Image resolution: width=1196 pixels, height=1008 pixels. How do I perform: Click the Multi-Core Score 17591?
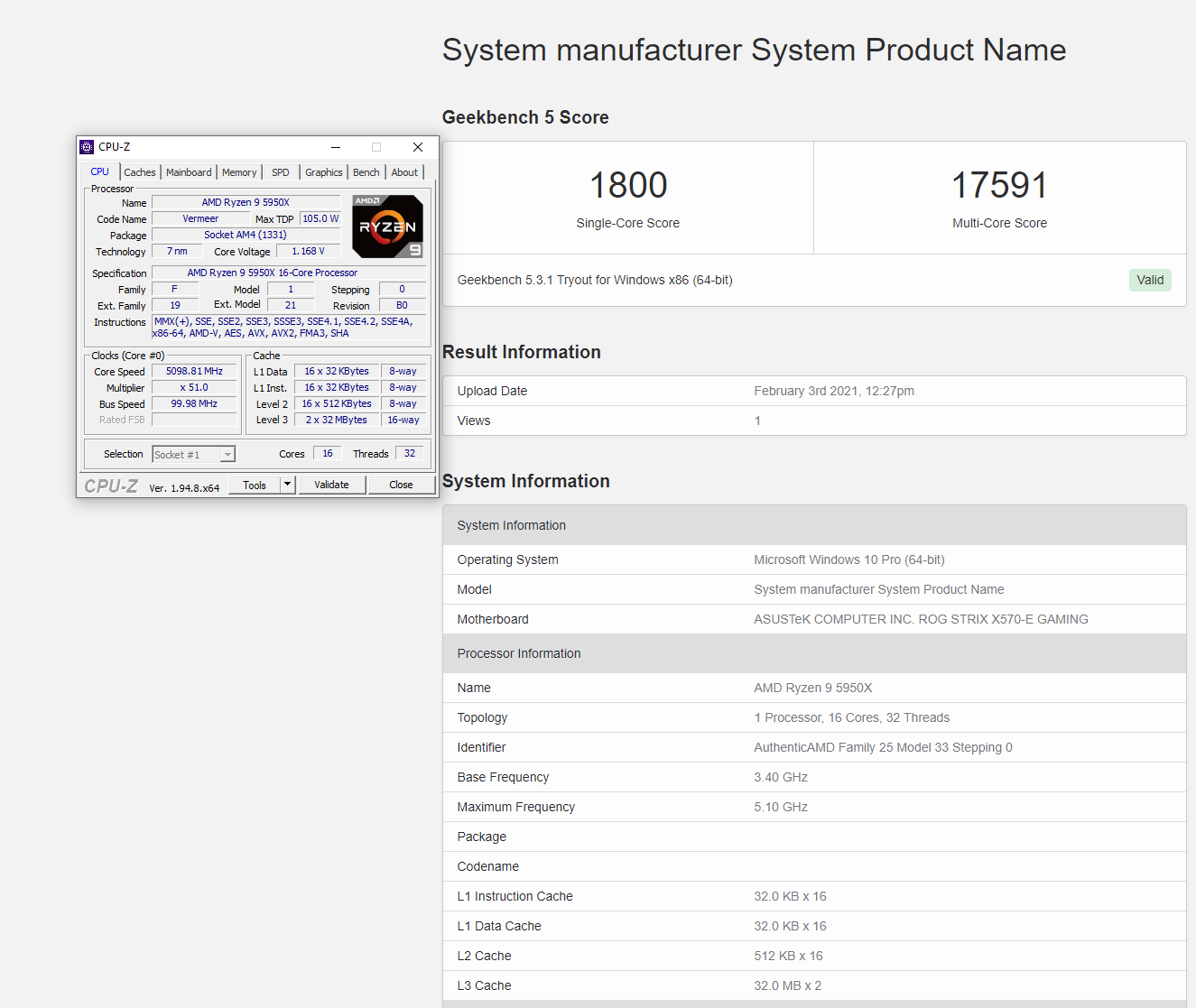[x=1000, y=185]
